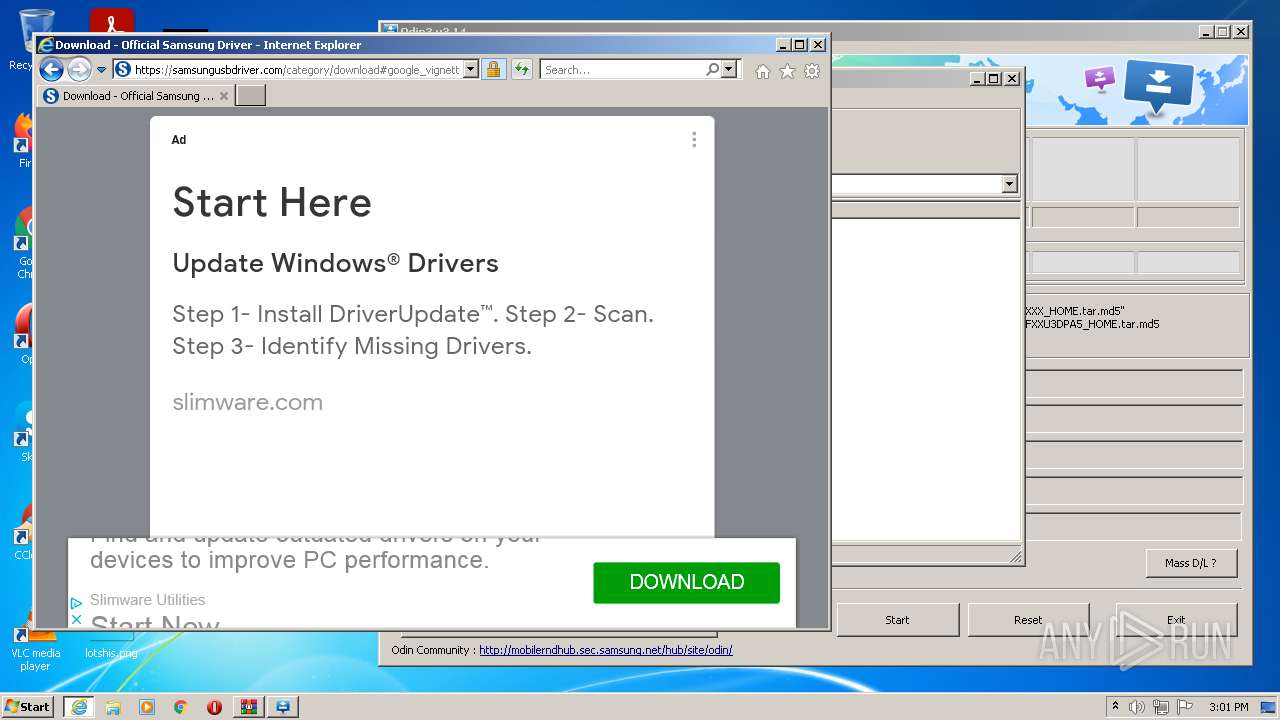Show hidden system tray icons arrow
Image resolution: width=1280 pixels, height=720 pixels.
1115,706
